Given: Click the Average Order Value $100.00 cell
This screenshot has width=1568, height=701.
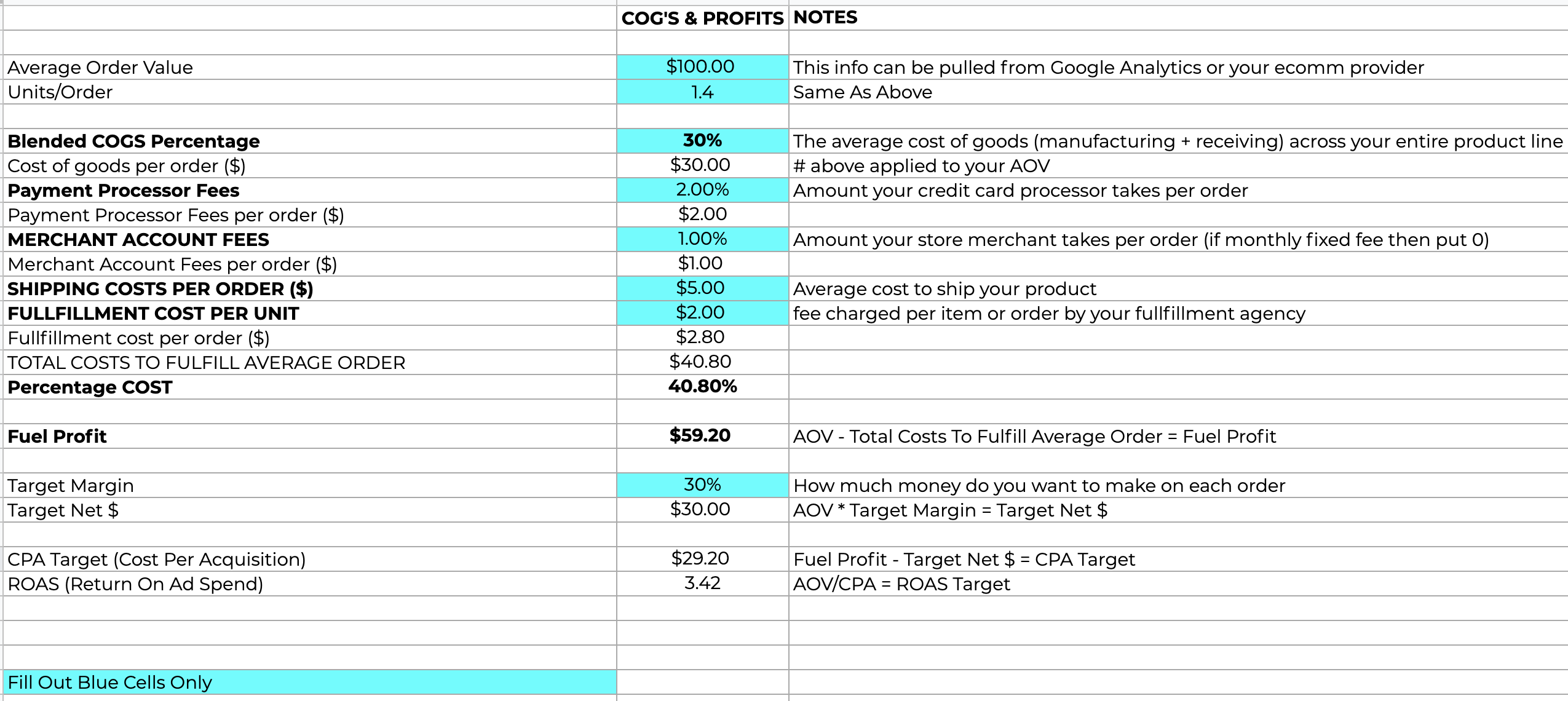Looking at the screenshot, I should 701,66.
